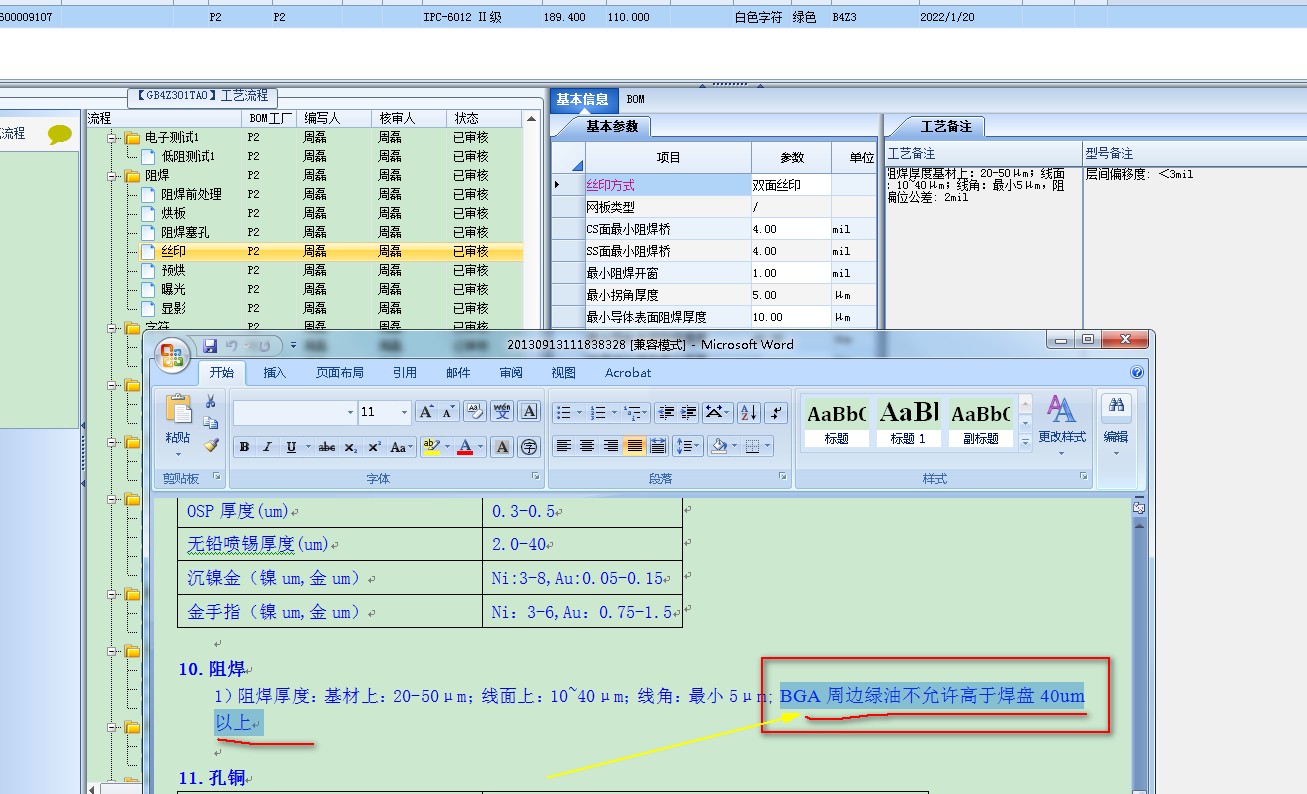
Task: Insert enclosed character (circled 字)
Action: [x=529, y=447]
